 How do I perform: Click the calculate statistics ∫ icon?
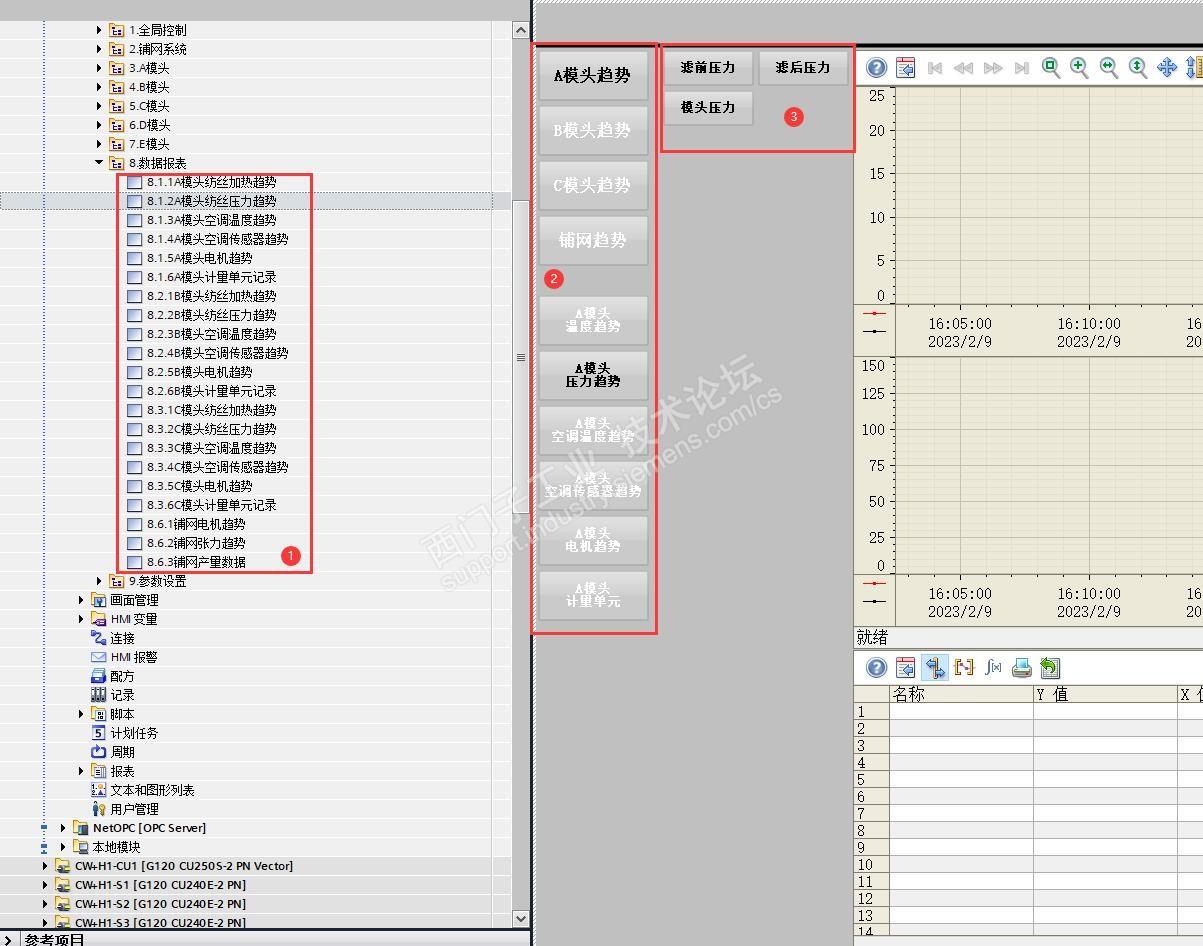[993, 667]
